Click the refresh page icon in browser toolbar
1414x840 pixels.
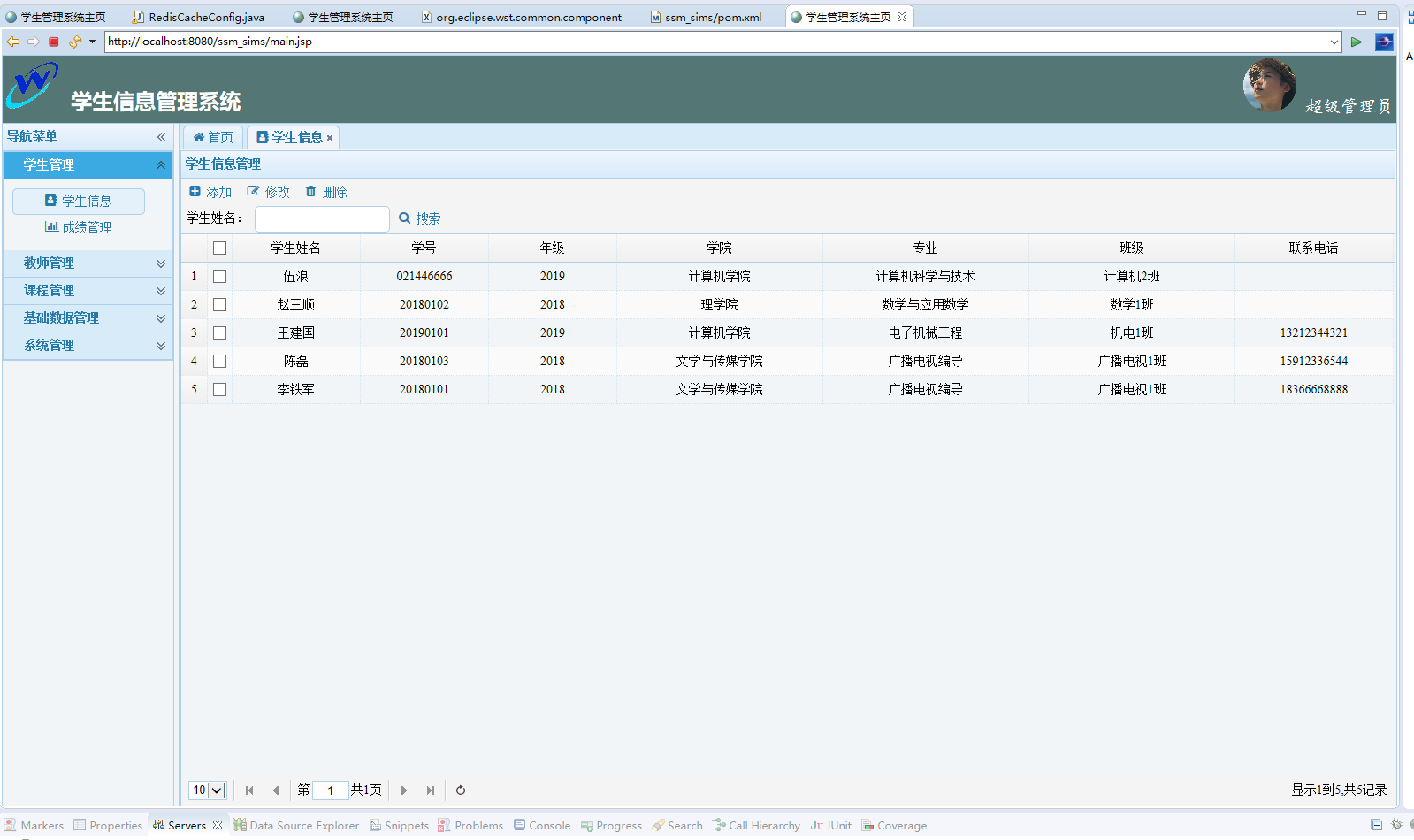pos(75,42)
